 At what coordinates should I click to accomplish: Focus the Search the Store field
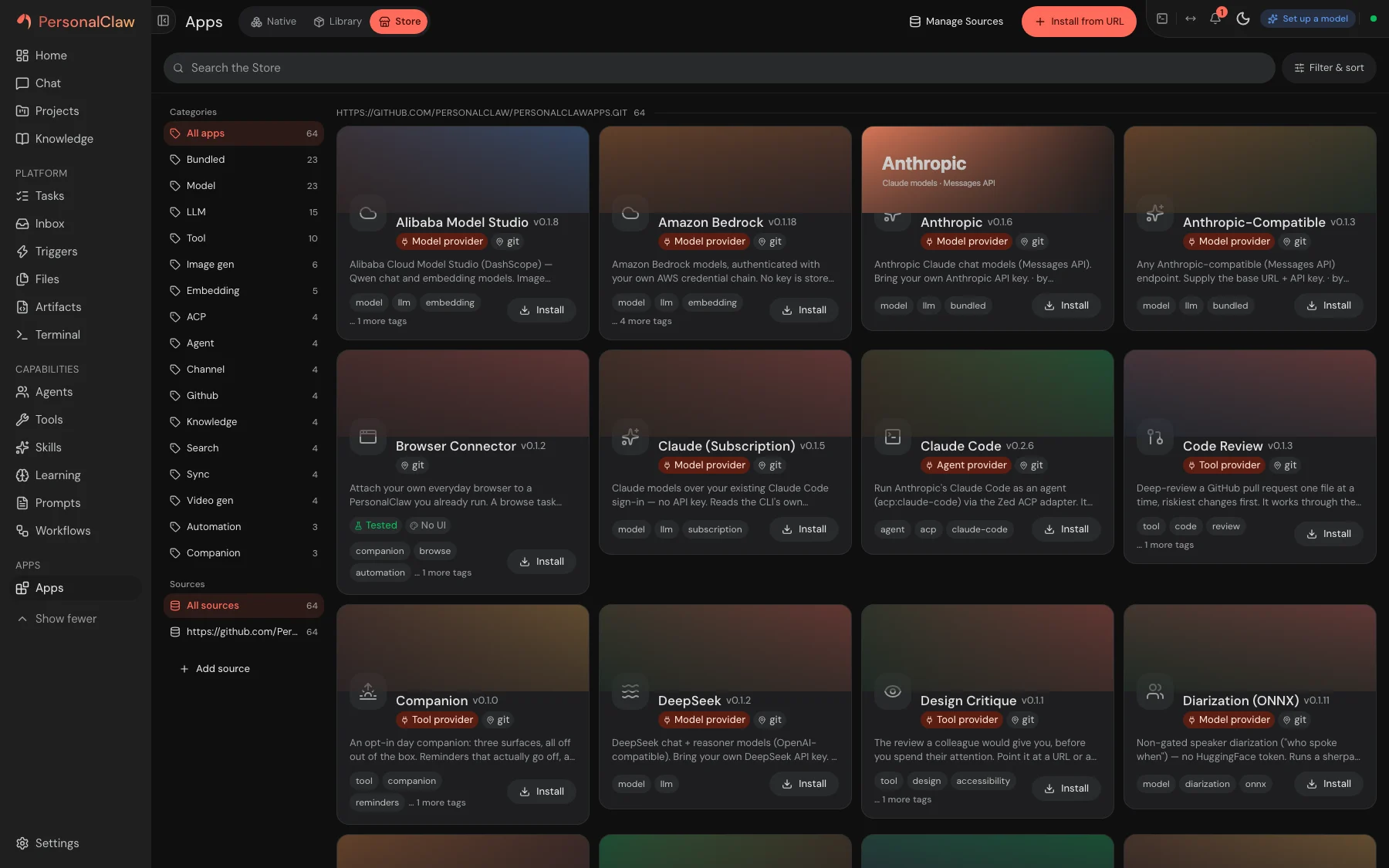(x=719, y=68)
